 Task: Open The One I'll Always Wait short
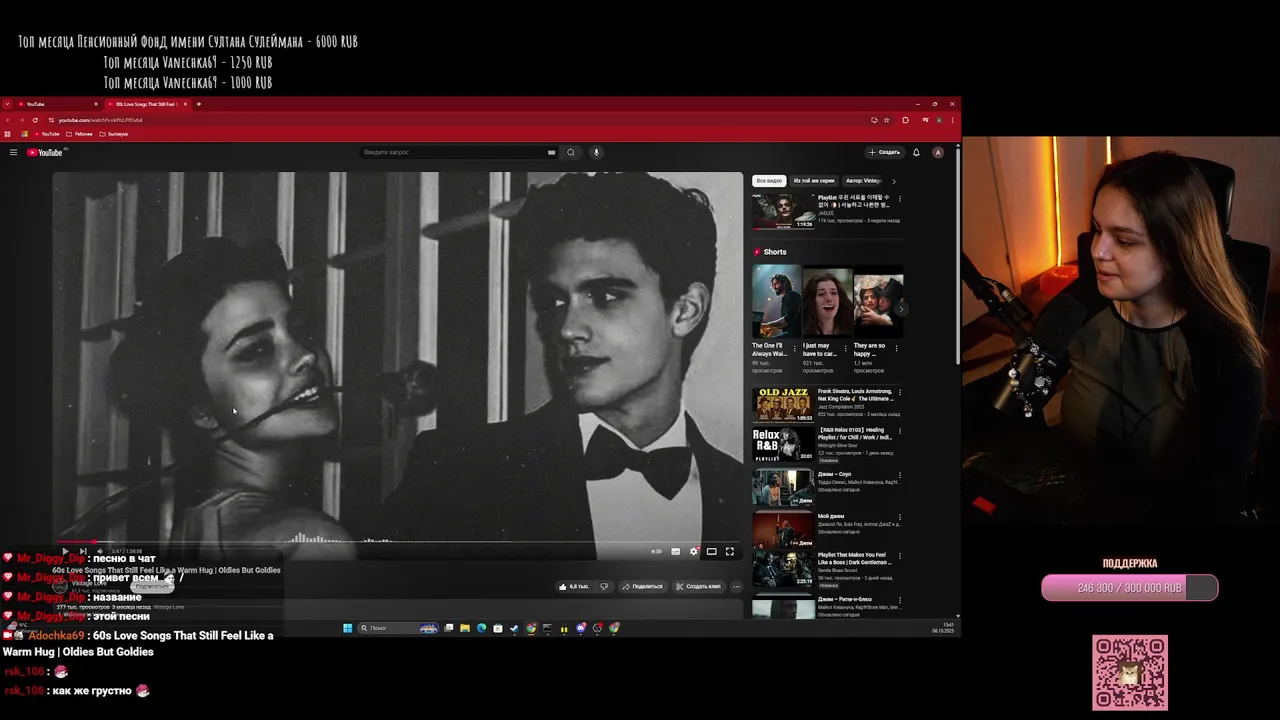point(776,302)
